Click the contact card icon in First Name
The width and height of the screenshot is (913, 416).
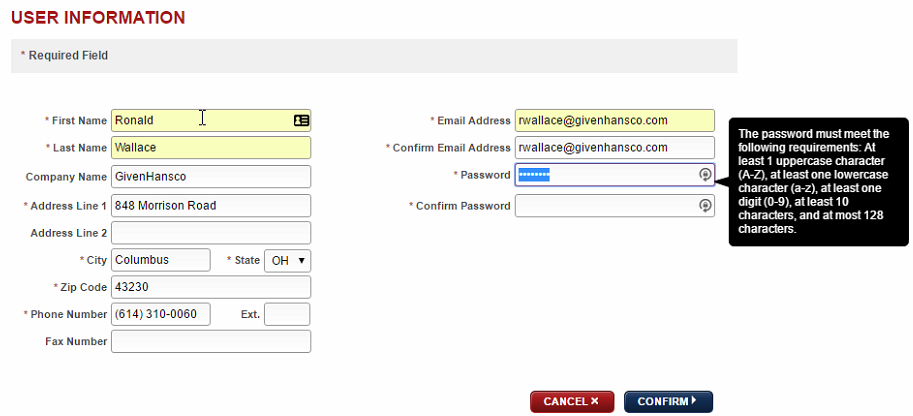pos(301,120)
